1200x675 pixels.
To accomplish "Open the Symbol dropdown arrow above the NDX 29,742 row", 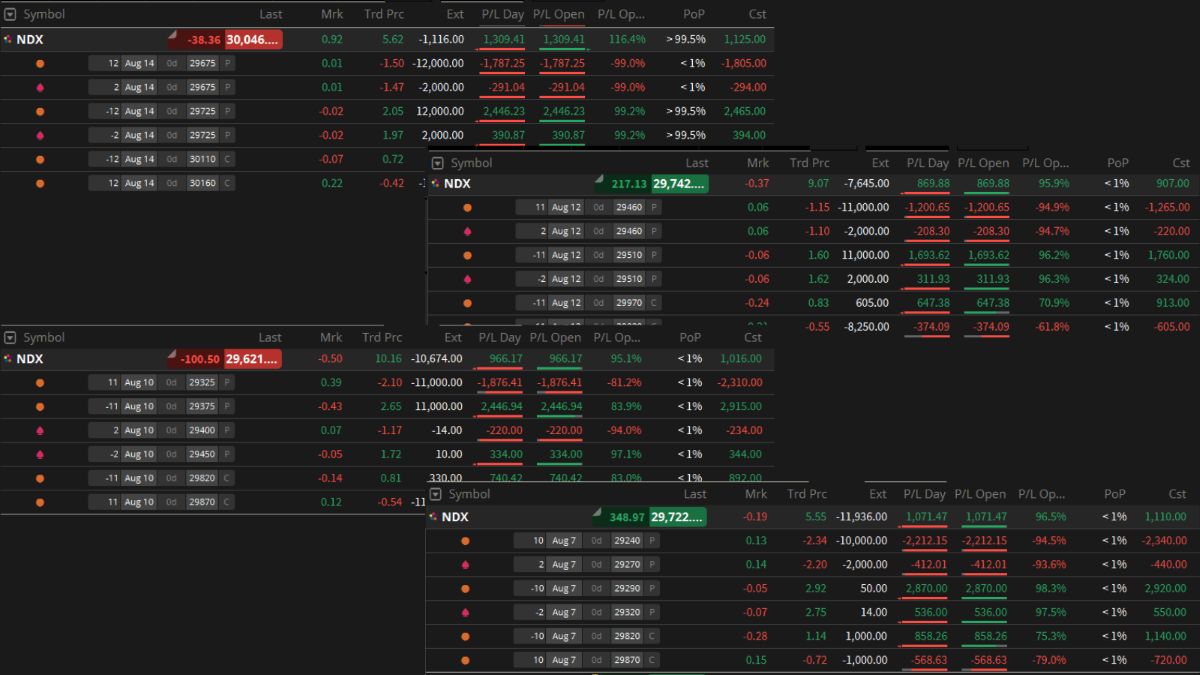I will tap(437, 163).
